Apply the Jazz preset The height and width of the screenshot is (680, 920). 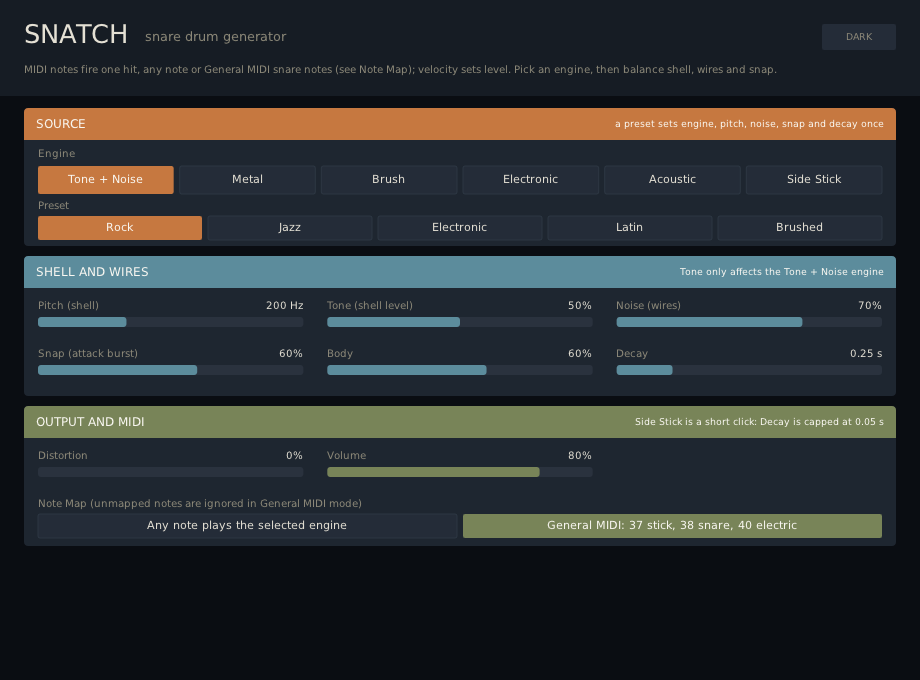290,228
